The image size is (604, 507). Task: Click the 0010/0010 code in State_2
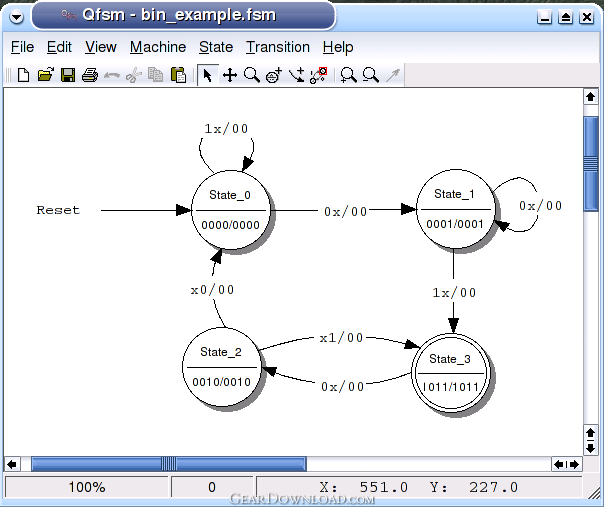(x=221, y=382)
